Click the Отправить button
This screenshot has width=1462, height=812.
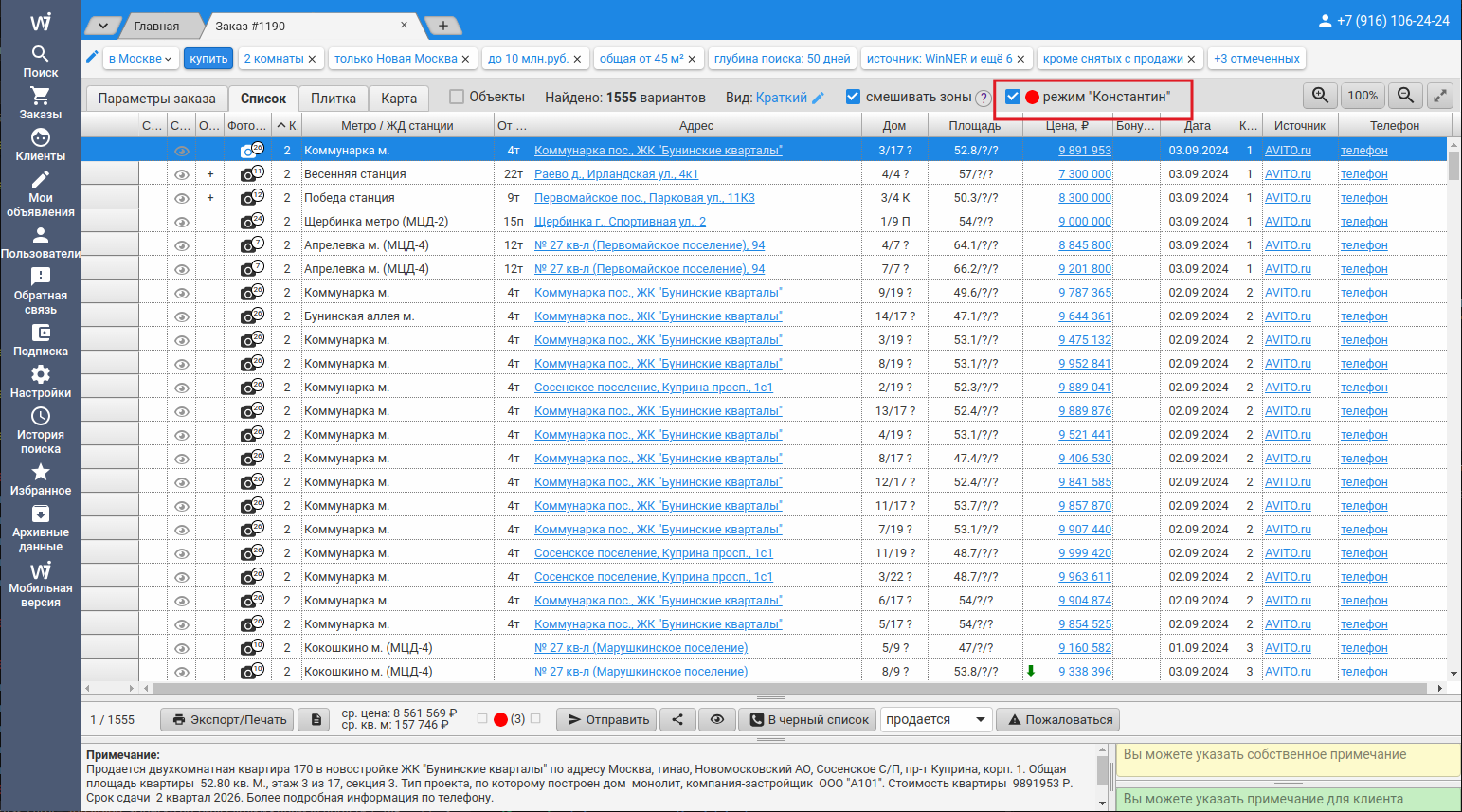(606, 719)
